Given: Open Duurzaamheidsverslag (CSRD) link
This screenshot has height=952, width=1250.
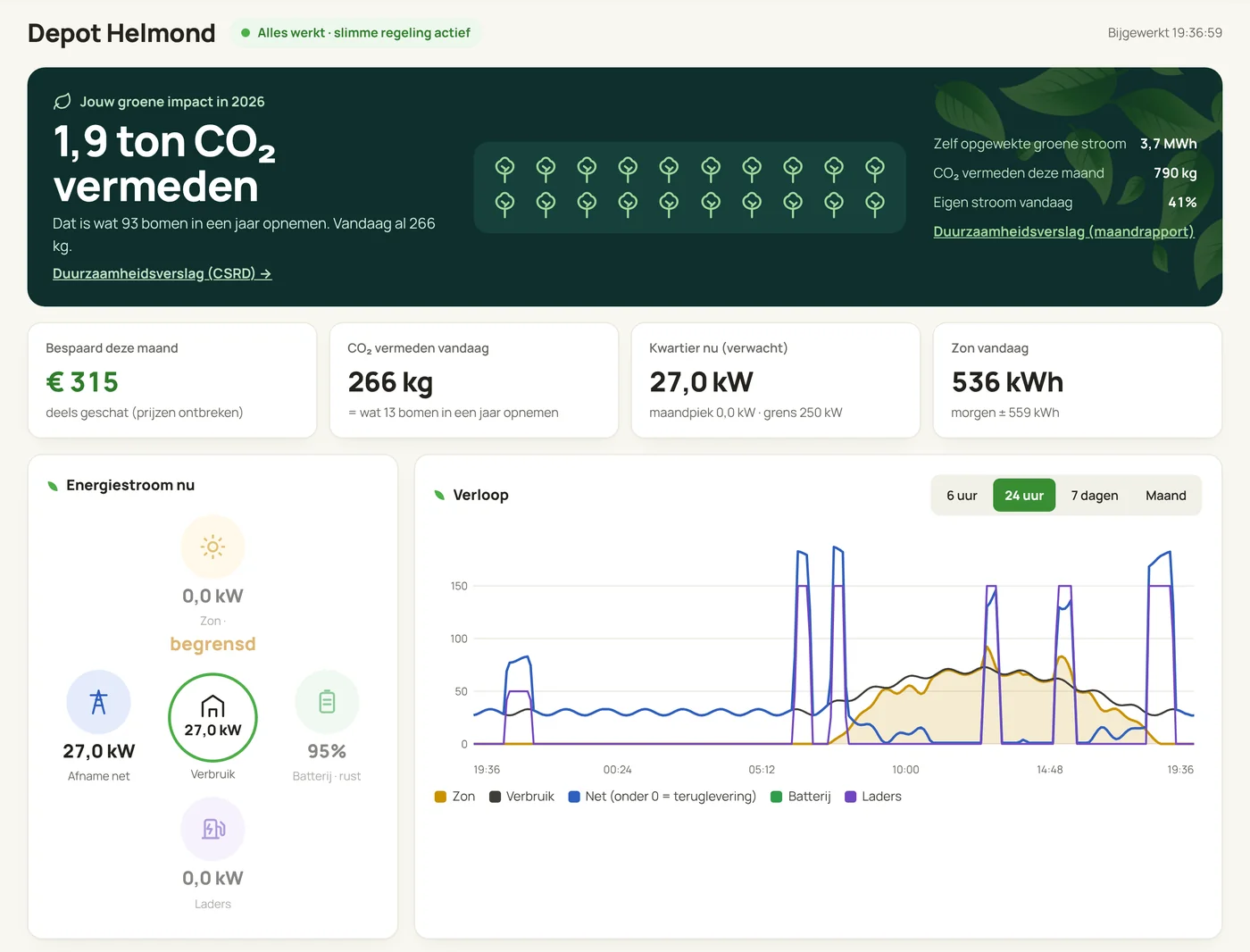Looking at the screenshot, I should 162,273.
